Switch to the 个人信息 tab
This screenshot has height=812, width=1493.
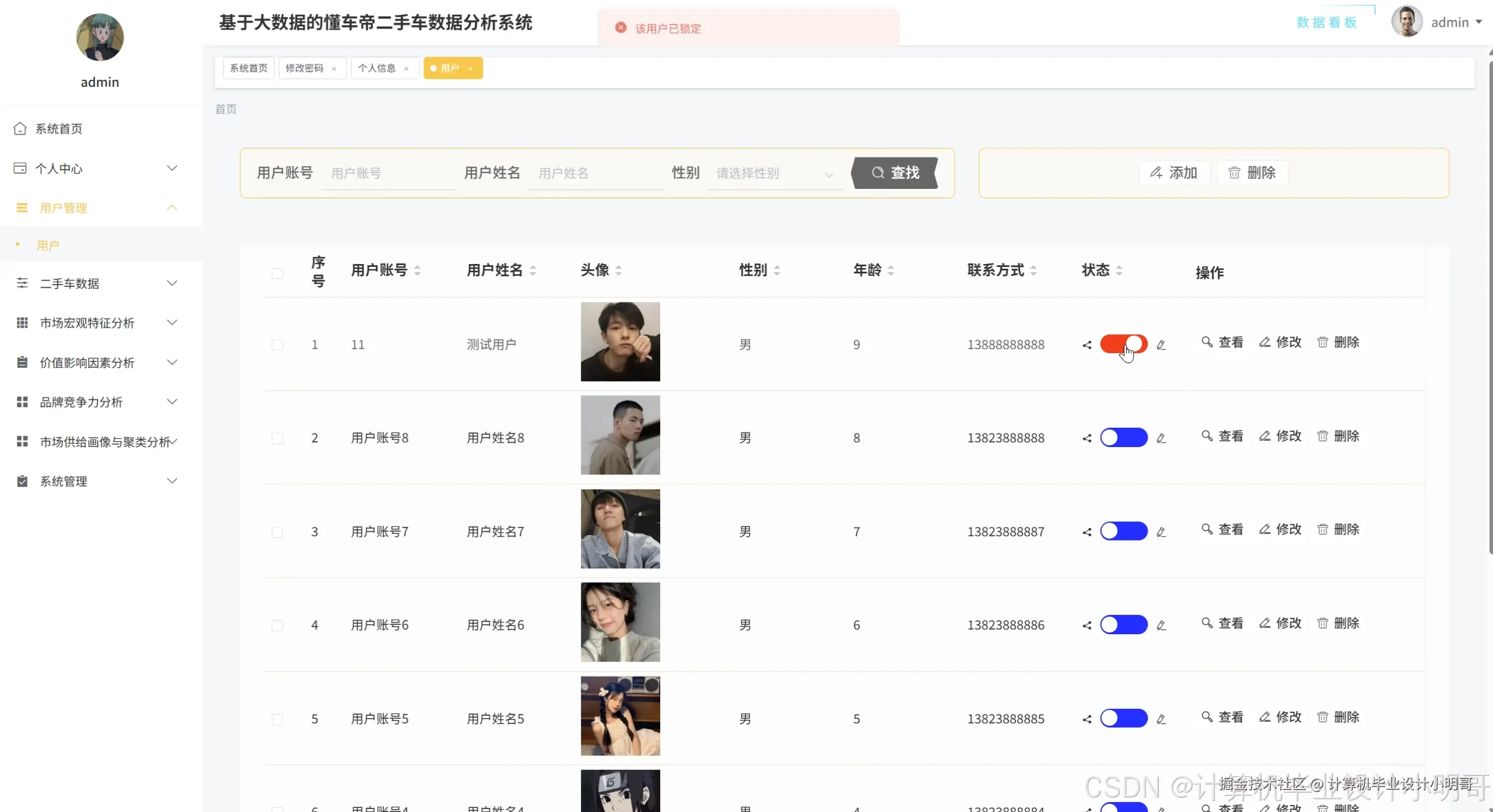tap(376, 68)
